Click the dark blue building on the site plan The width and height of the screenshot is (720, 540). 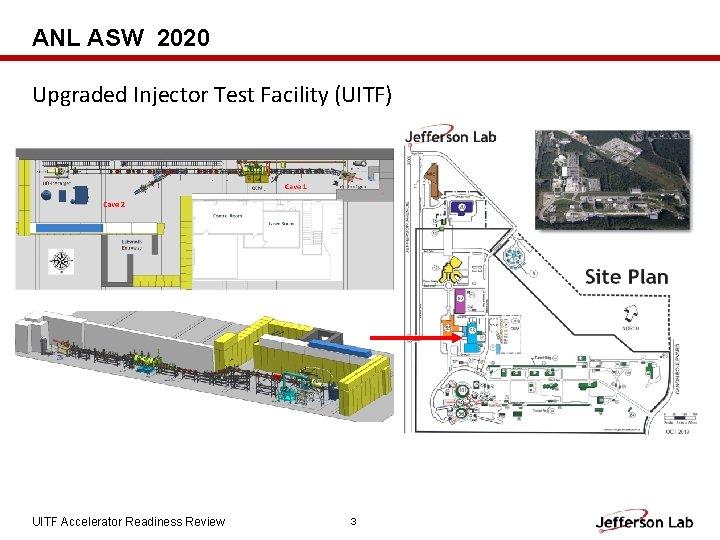(x=463, y=208)
